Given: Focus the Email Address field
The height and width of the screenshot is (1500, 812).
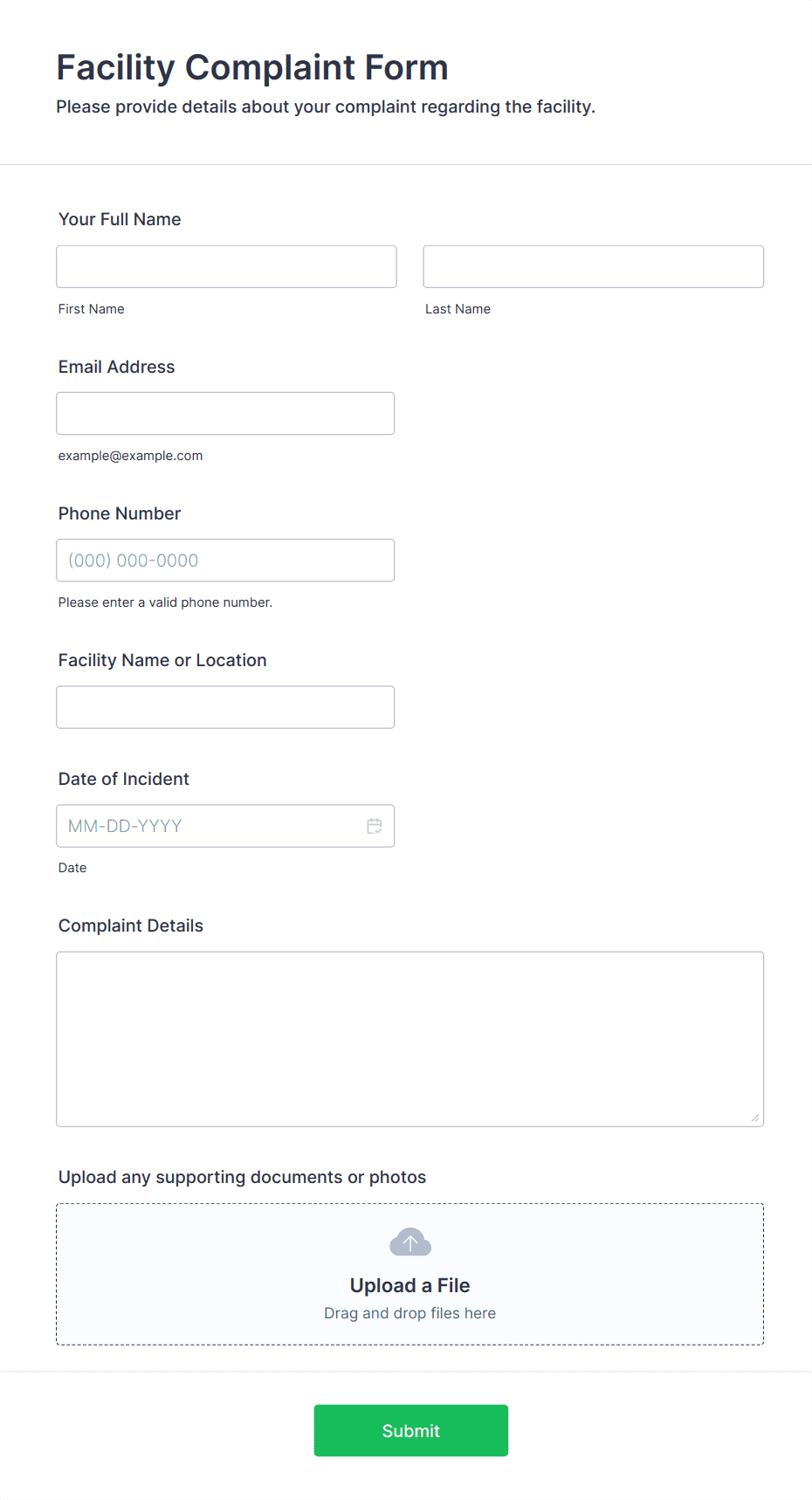Looking at the screenshot, I should 225,413.
